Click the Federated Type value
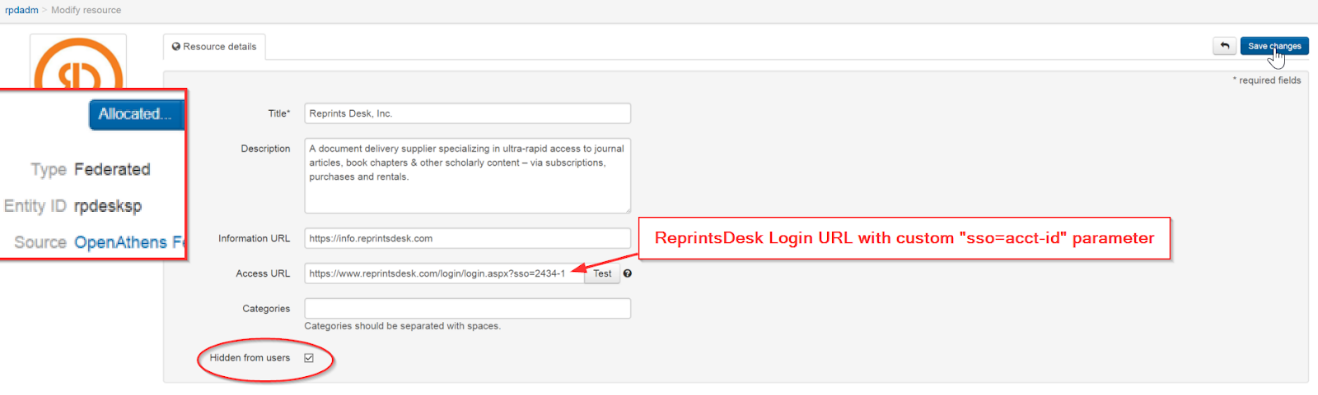1318x395 pixels. pyautogui.click(x=112, y=169)
